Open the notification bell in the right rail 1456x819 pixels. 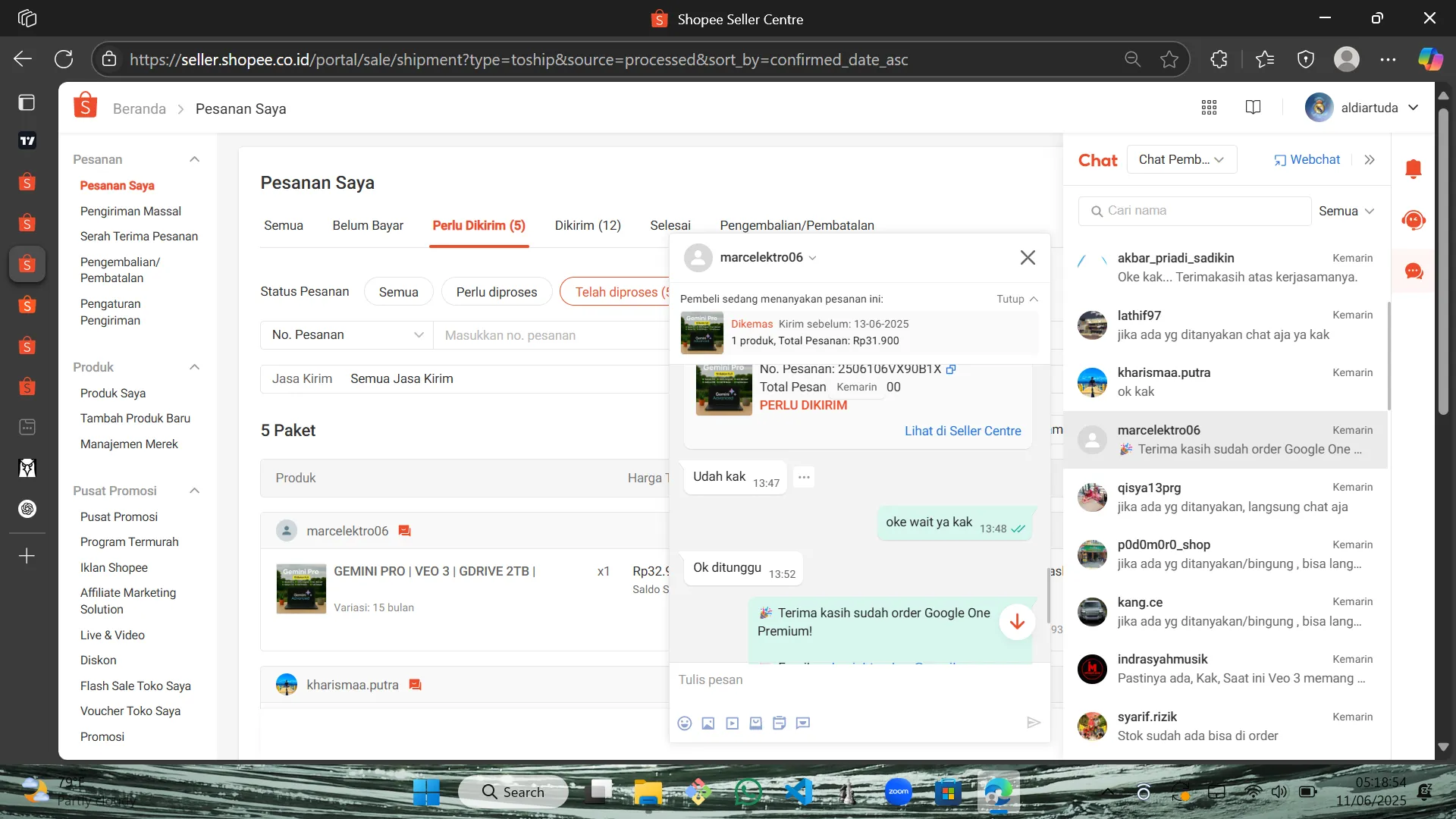pyautogui.click(x=1414, y=168)
